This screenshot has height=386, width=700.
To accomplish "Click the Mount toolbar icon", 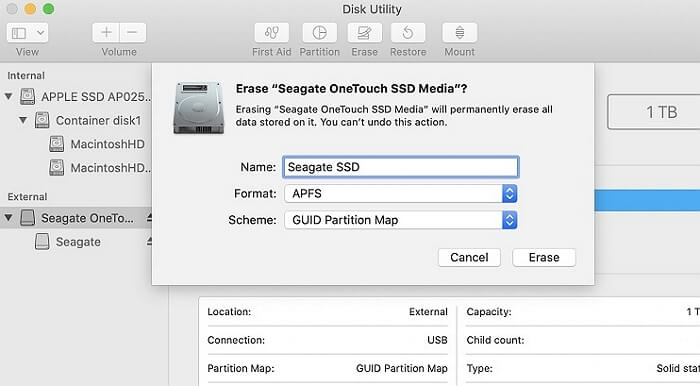I will pyautogui.click(x=460, y=33).
